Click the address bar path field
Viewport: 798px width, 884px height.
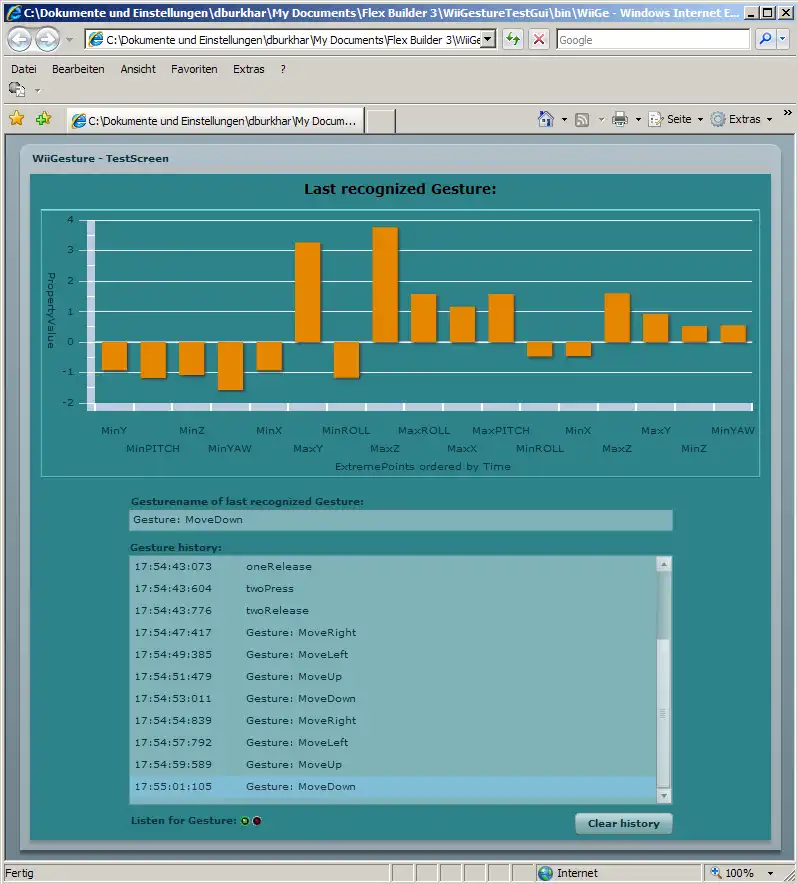(285, 39)
